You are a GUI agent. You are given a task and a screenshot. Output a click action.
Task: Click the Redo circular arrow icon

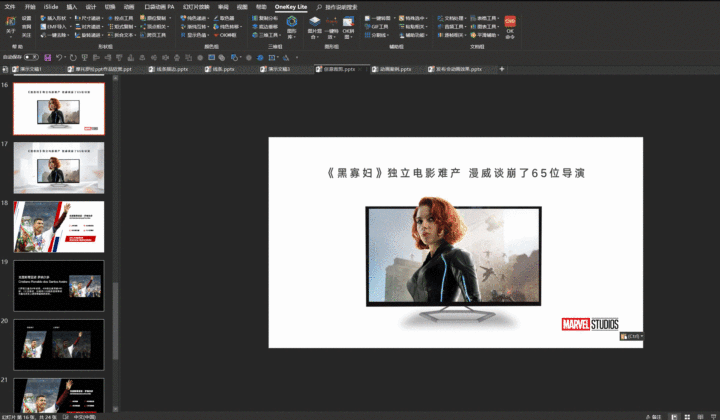point(73,57)
